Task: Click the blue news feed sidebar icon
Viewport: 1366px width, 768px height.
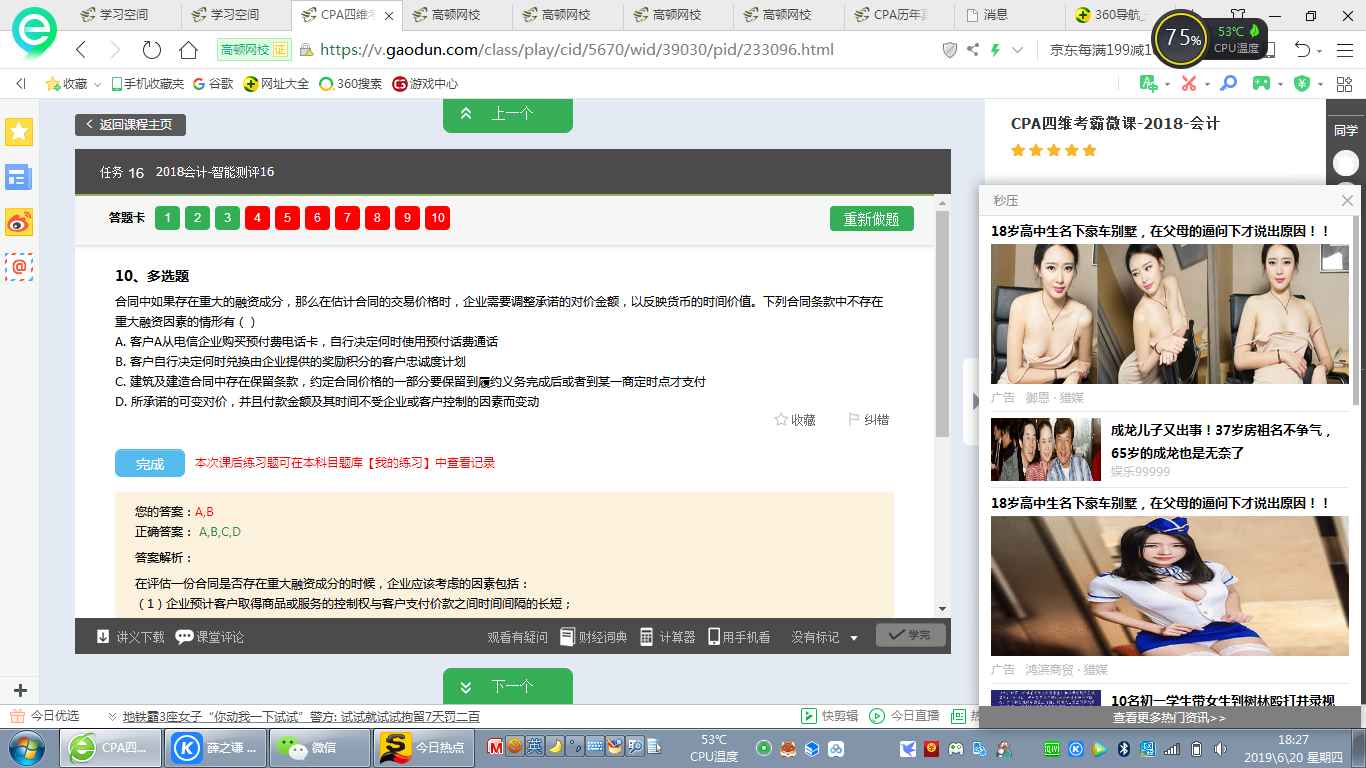Action: 19,177
